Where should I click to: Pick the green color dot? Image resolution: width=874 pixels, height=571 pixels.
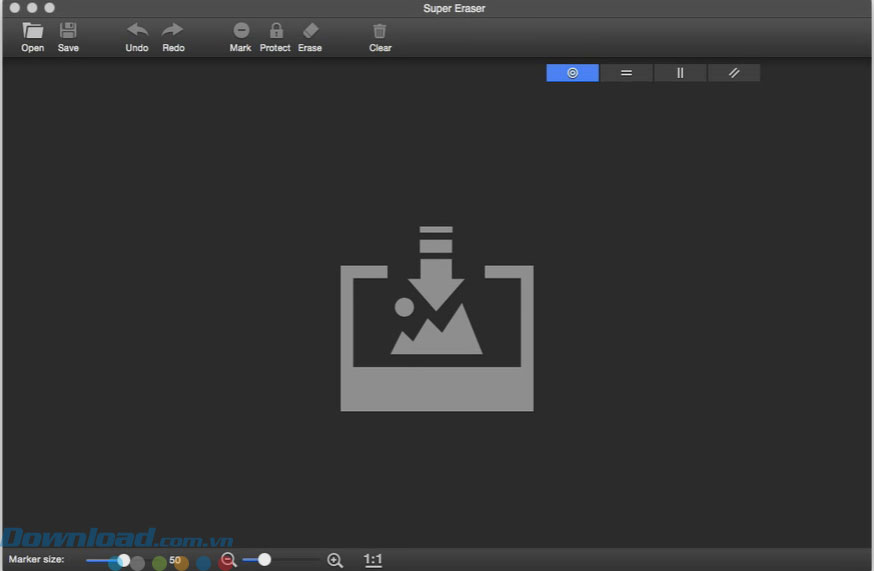[159, 563]
